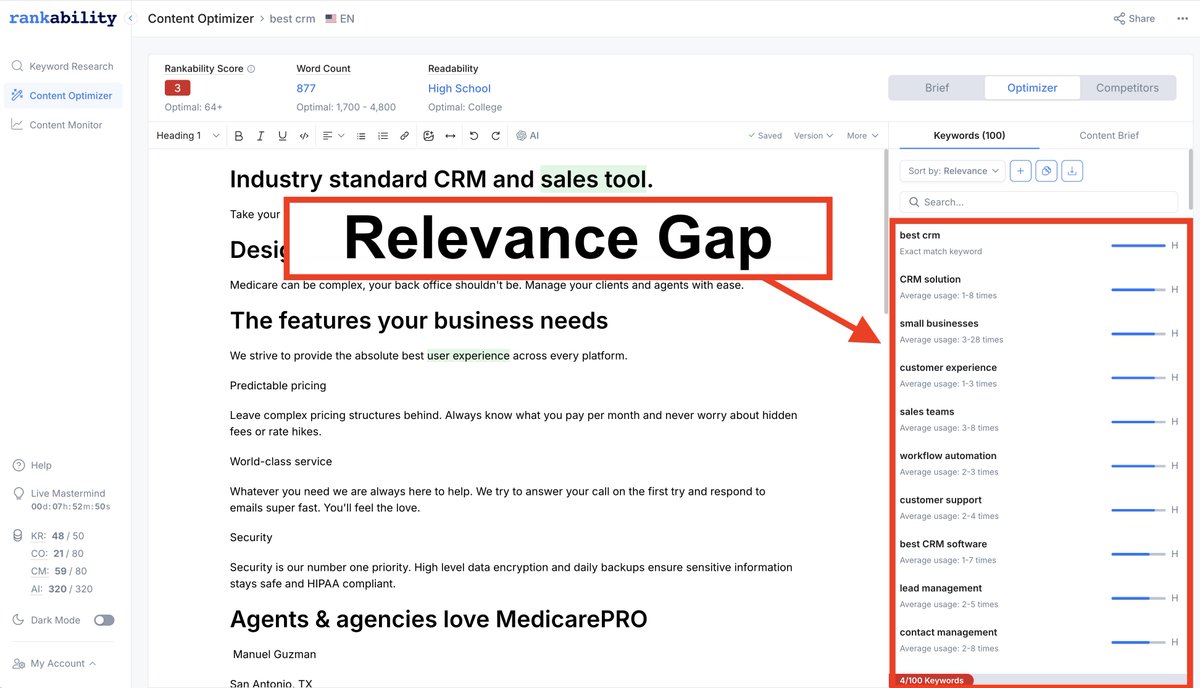Insert a bulleted list
Screen dimensions: 1200x688
pos(361,136)
